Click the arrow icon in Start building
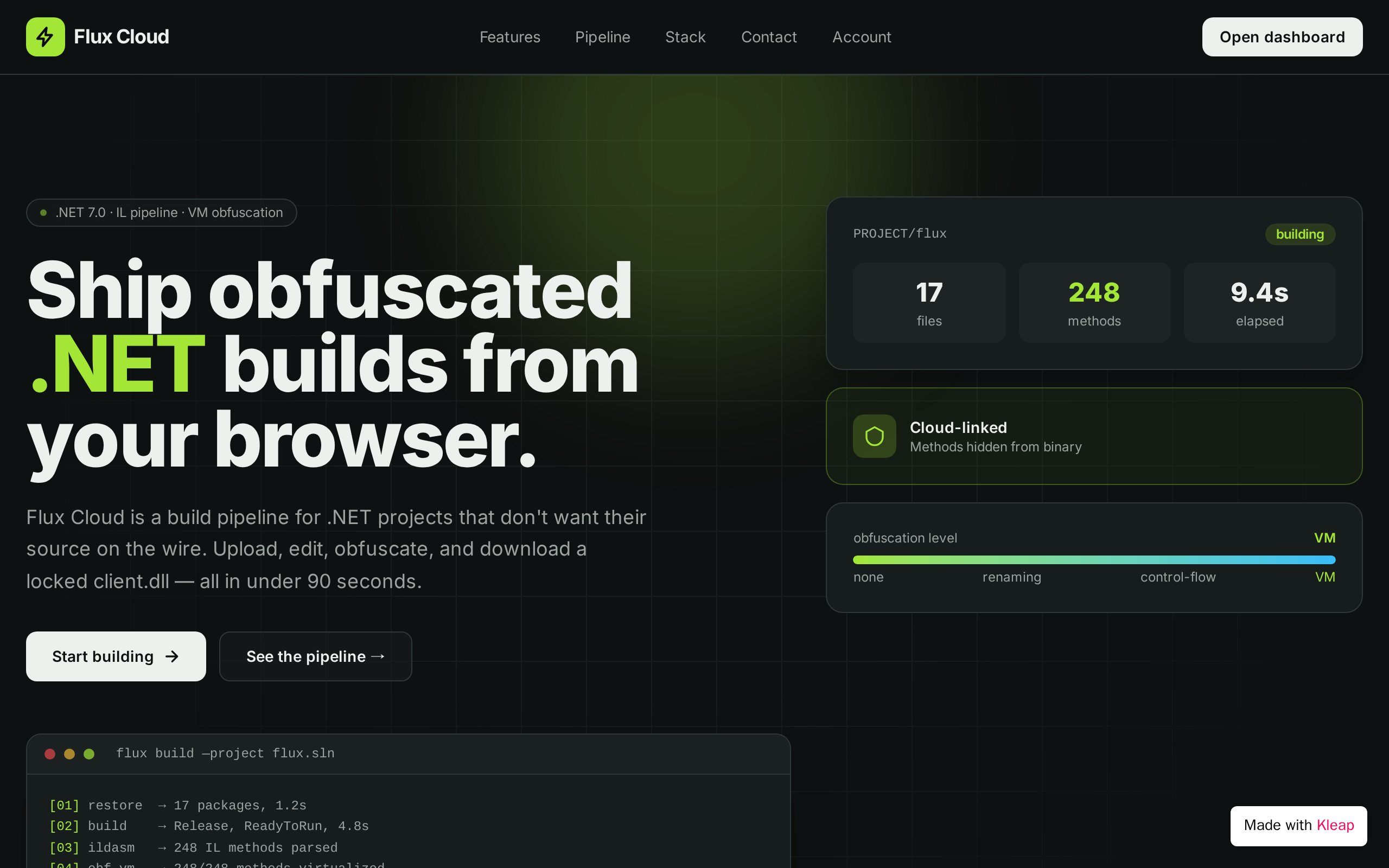The image size is (1389, 868). pos(171,656)
